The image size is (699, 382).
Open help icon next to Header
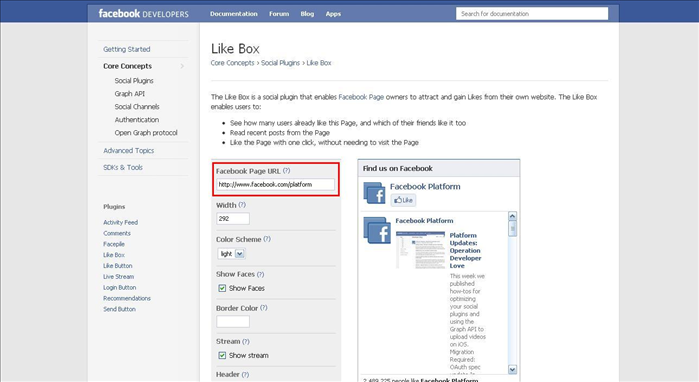coord(245,374)
